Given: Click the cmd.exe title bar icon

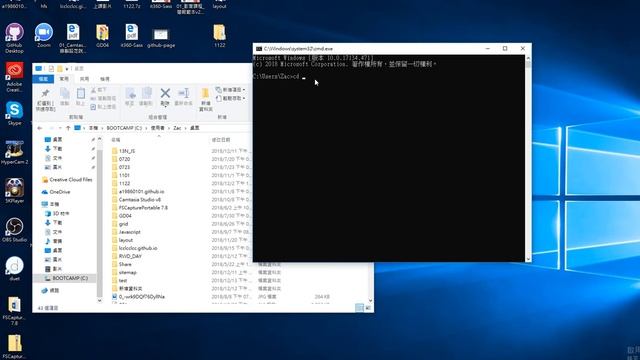Looking at the screenshot, I should 258,49.
